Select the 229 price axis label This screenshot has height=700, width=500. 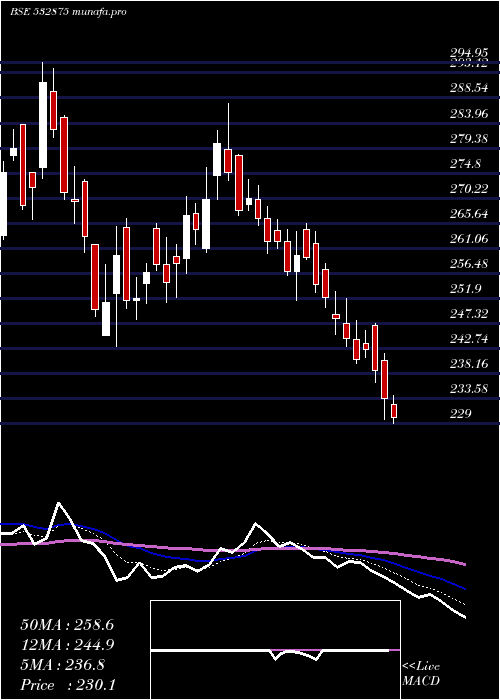461,413
